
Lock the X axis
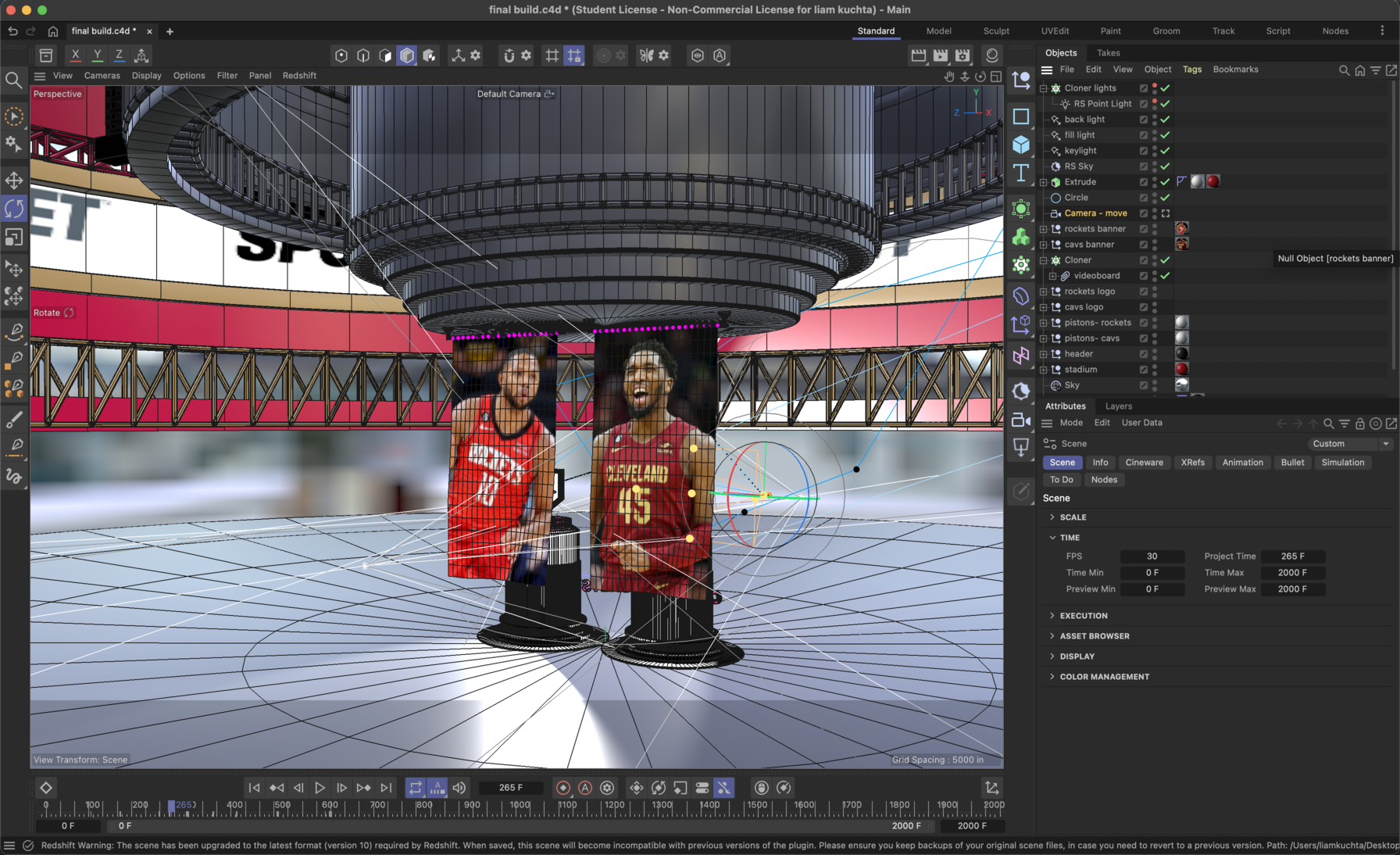(75, 55)
